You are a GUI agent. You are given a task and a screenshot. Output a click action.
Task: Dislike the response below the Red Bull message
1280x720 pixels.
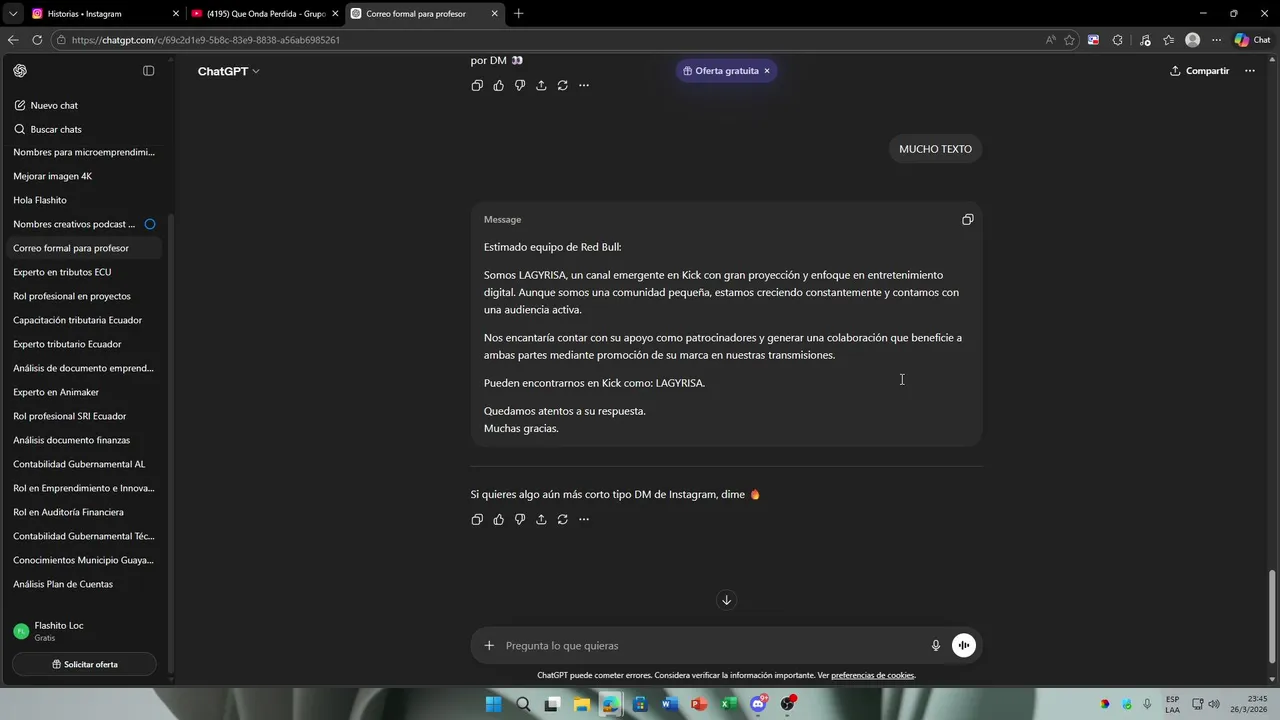(520, 519)
